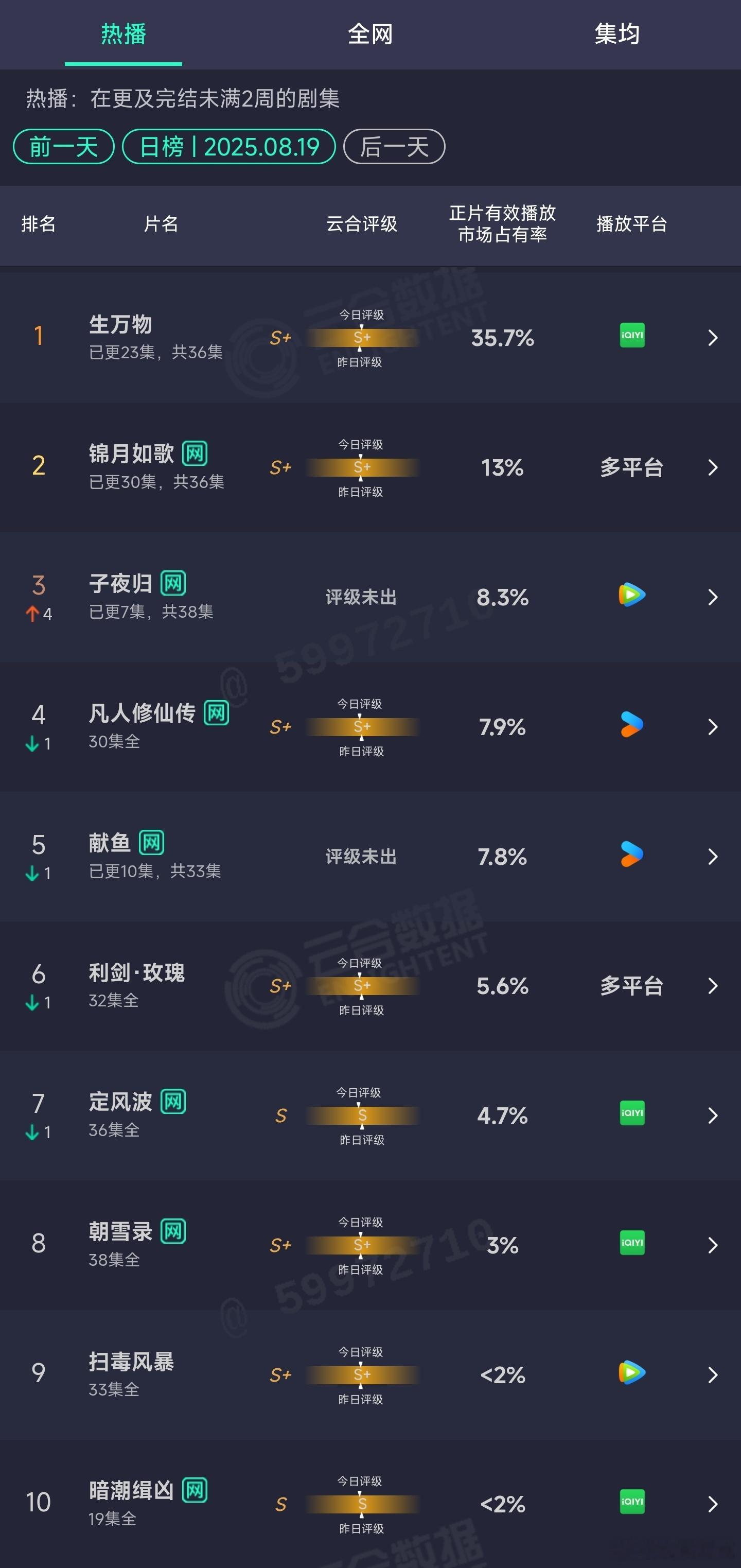Tap the Tencent Video icon for 子夜归
The height and width of the screenshot is (1568, 741).
631,595
